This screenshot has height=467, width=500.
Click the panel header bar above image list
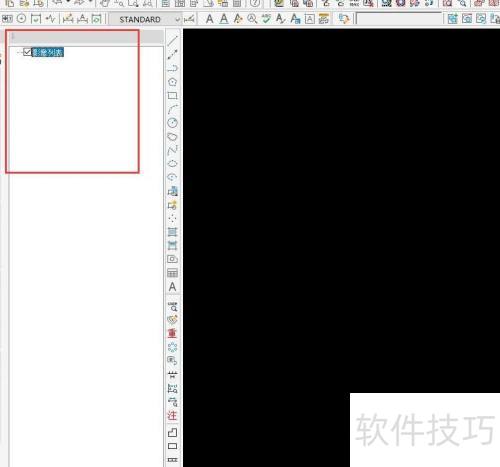(73, 36)
